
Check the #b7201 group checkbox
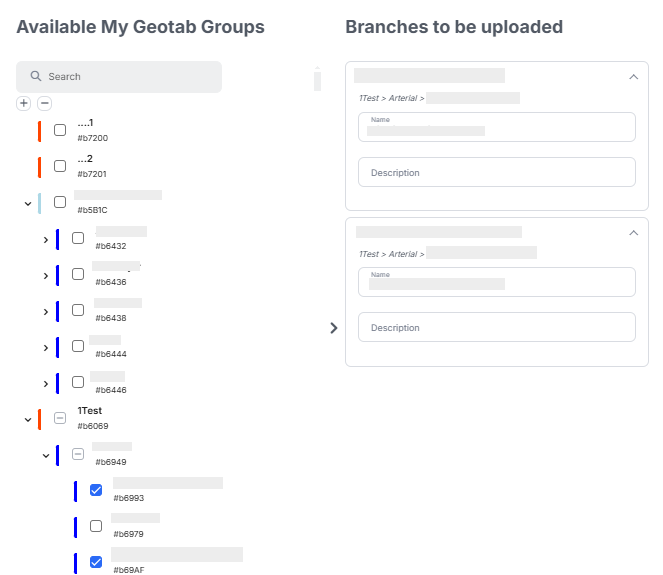coord(60,166)
